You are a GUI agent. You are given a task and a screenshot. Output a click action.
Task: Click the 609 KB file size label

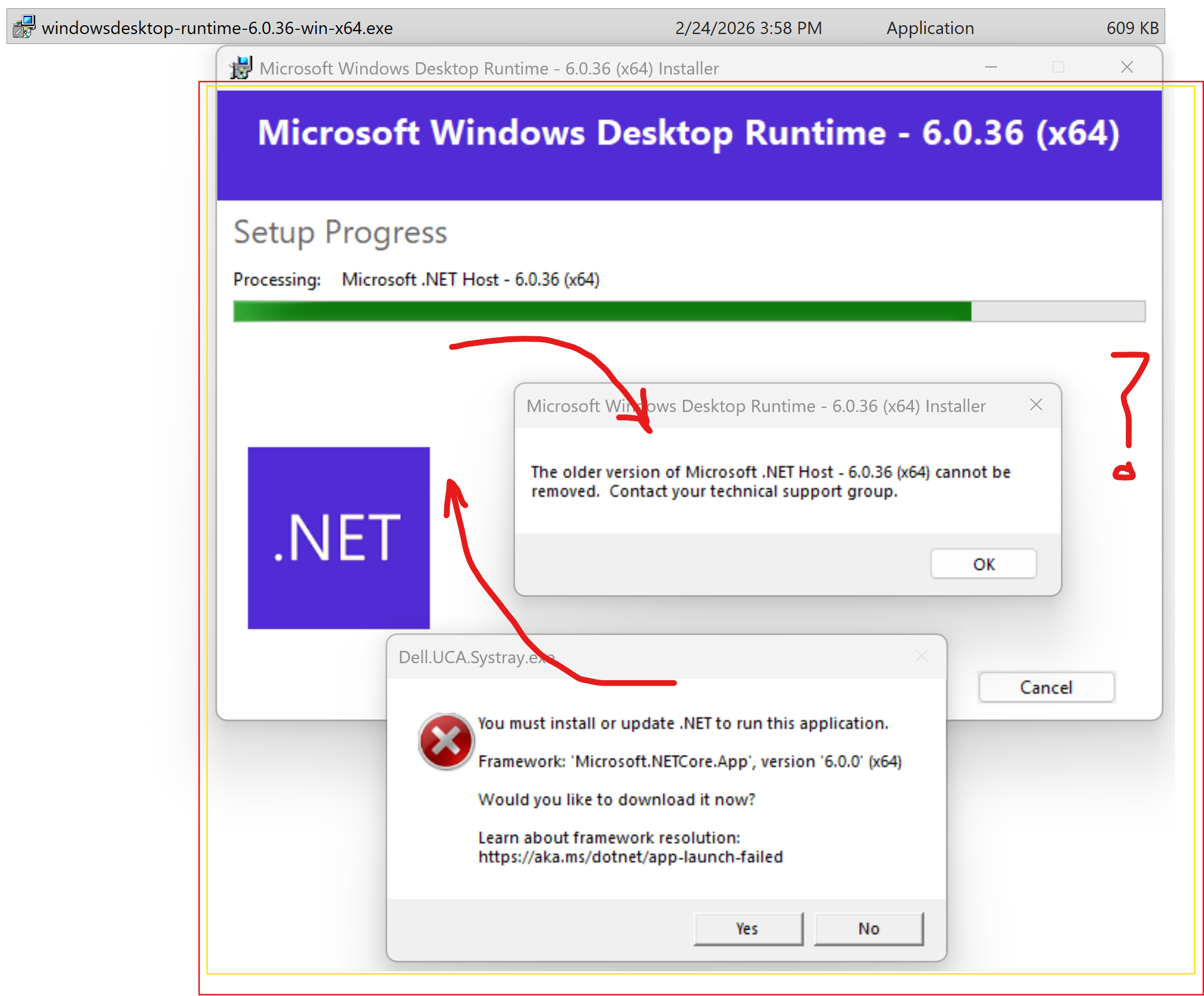coord(1132,27)
